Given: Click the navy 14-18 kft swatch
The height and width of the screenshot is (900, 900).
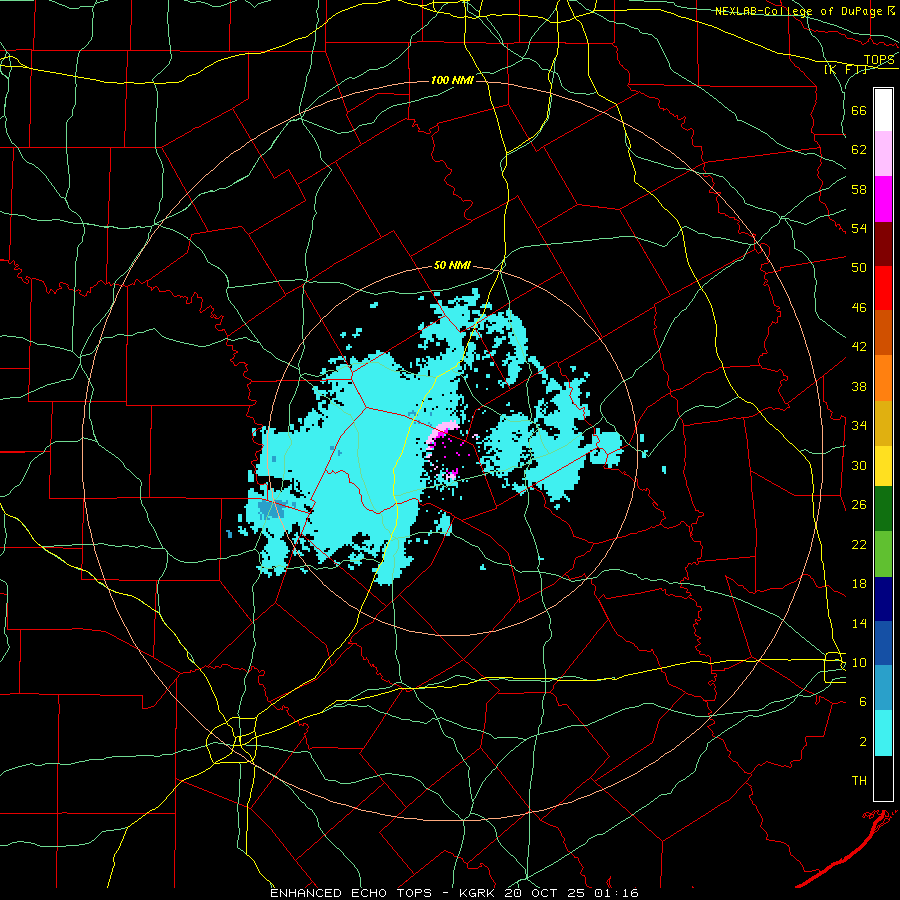Looking at the screenshot, I should (883, 599).
